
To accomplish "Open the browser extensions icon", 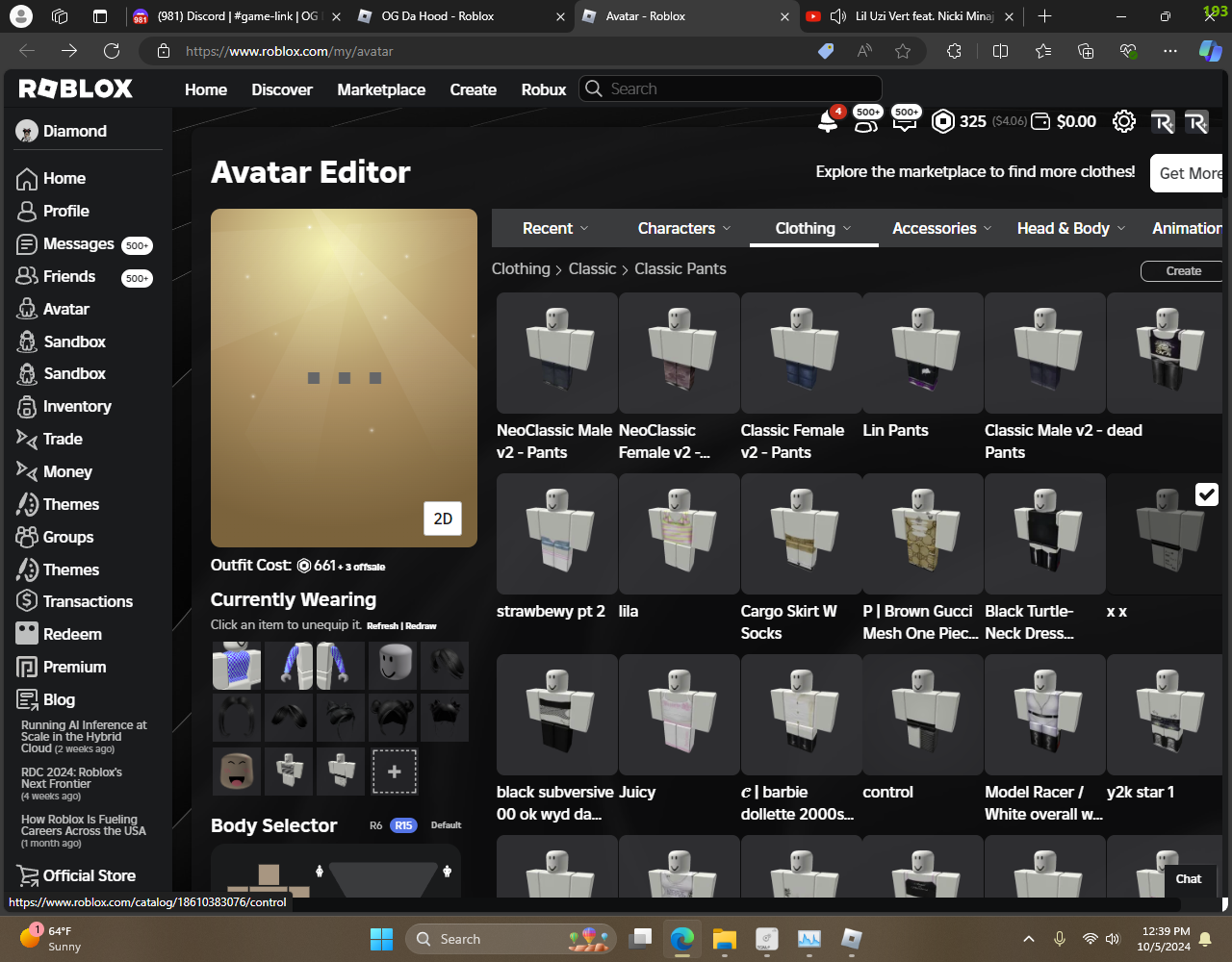I will [x=954, y=51].
